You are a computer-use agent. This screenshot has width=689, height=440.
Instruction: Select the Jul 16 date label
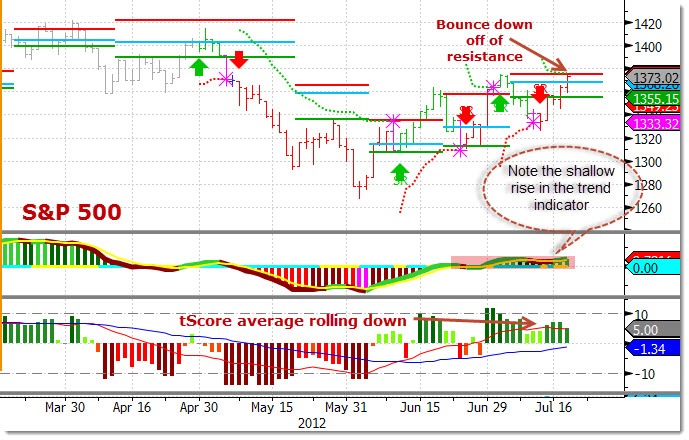pyautogui.click(x=553, y=407)
